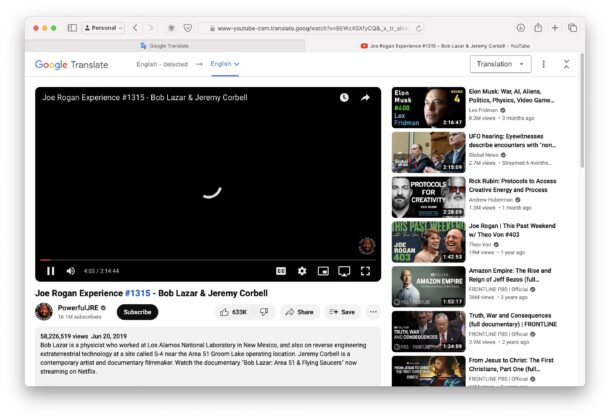Like the video with 633K likes
This screenshot has width=610, height=419.
233,312
